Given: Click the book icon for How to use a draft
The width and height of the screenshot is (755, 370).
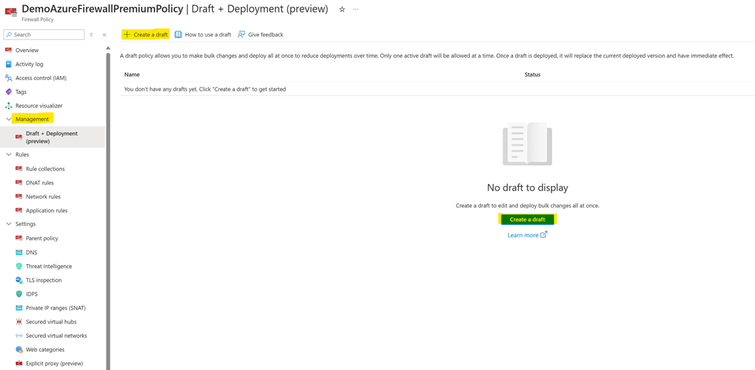Looking at the screenshot, I should click(178, 35).
